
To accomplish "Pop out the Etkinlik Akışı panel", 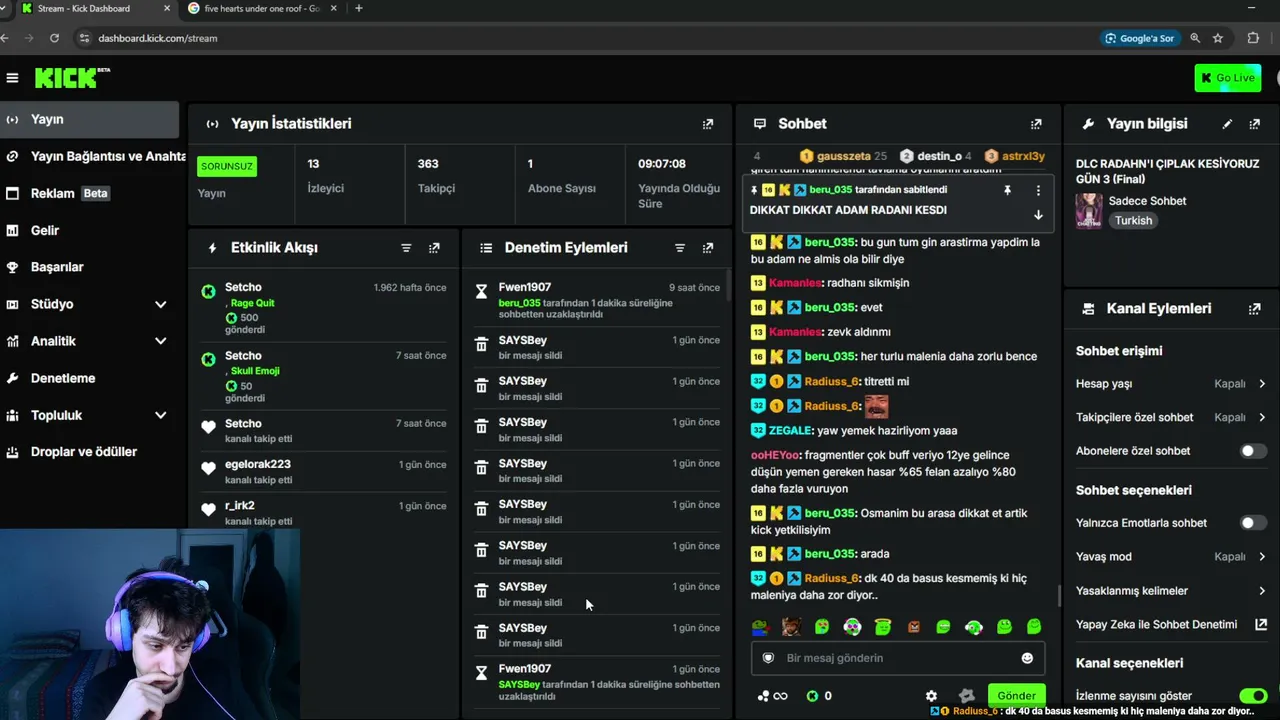I will (x=434, y=248).
